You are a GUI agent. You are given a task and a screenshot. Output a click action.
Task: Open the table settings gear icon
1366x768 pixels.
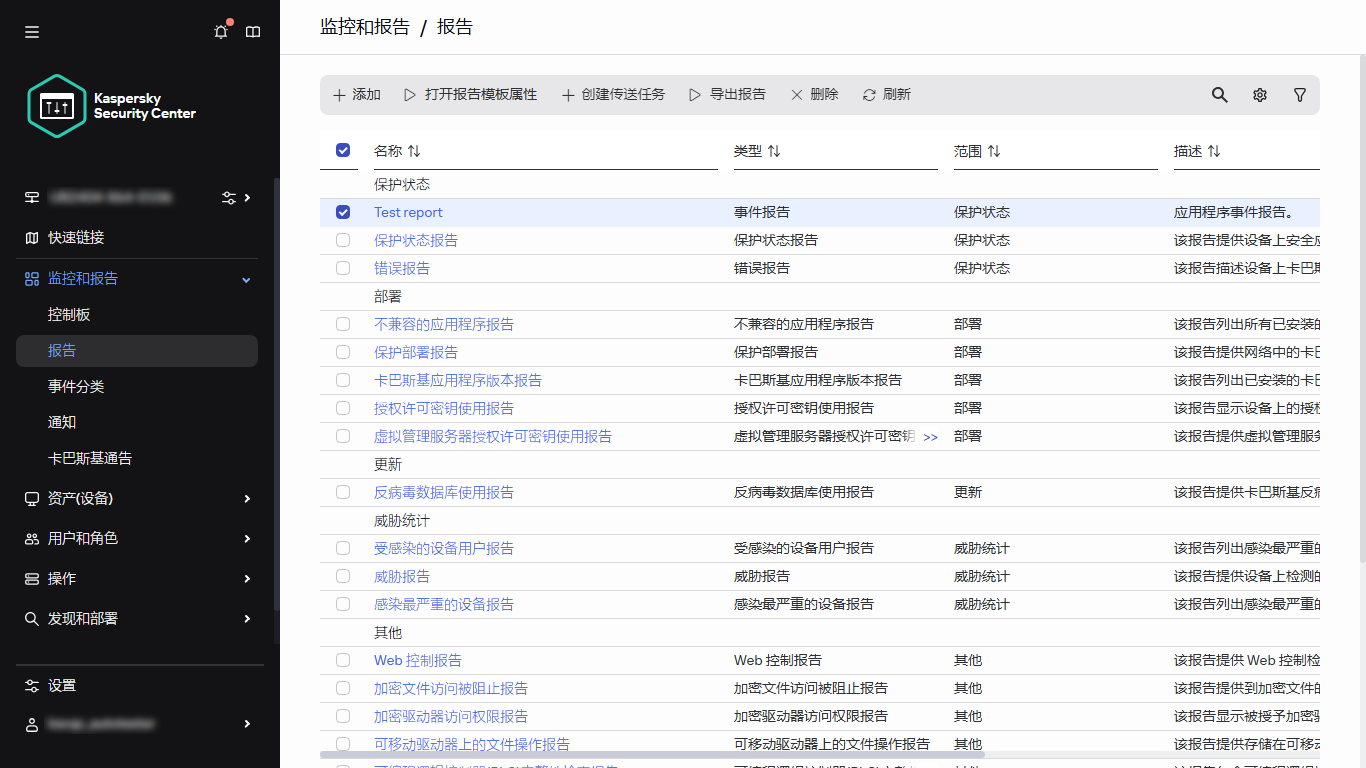pyautogui.click(x=1259, y=94)
